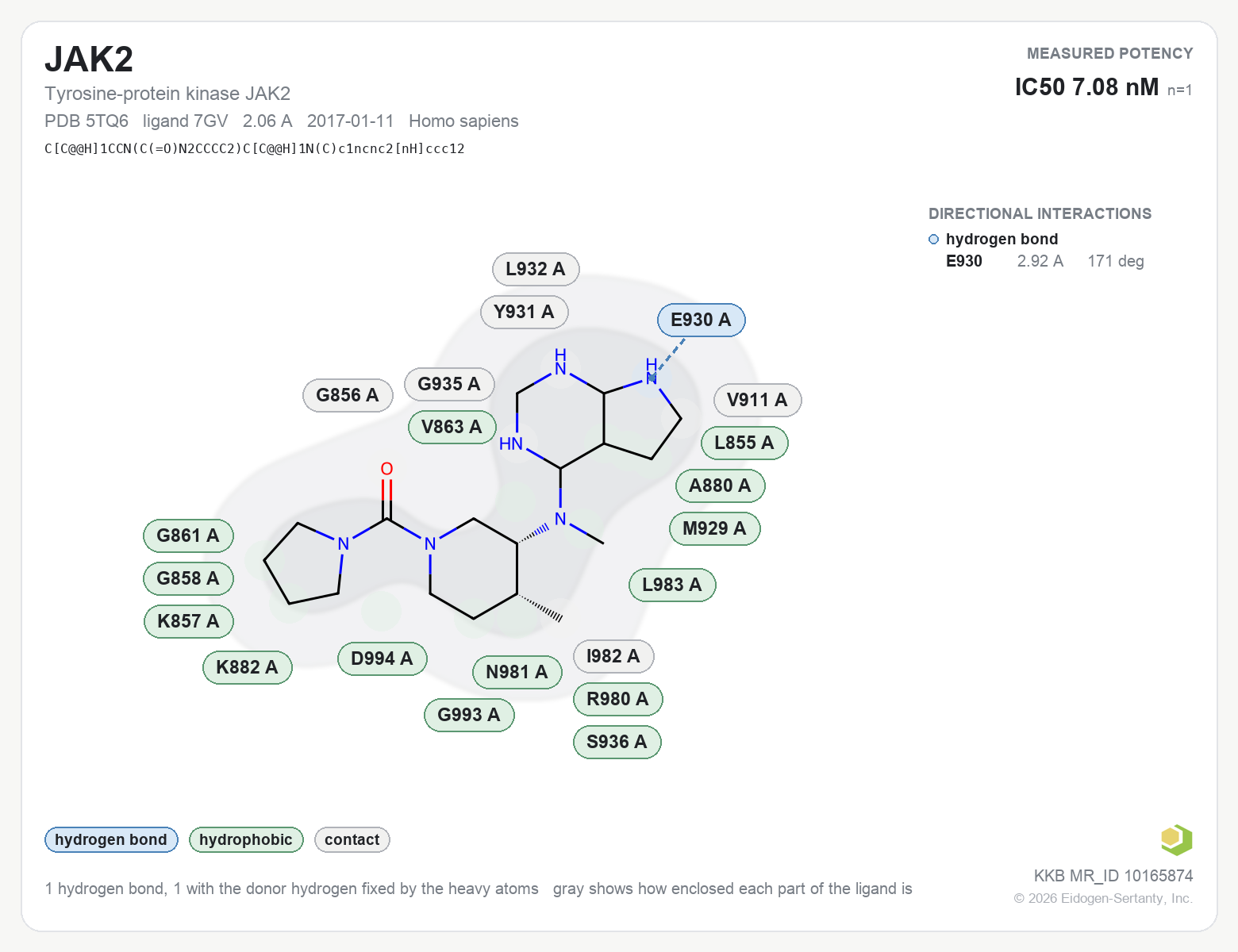
Task: Select the K882 A residue label
Action: click(x=247, y=667)
